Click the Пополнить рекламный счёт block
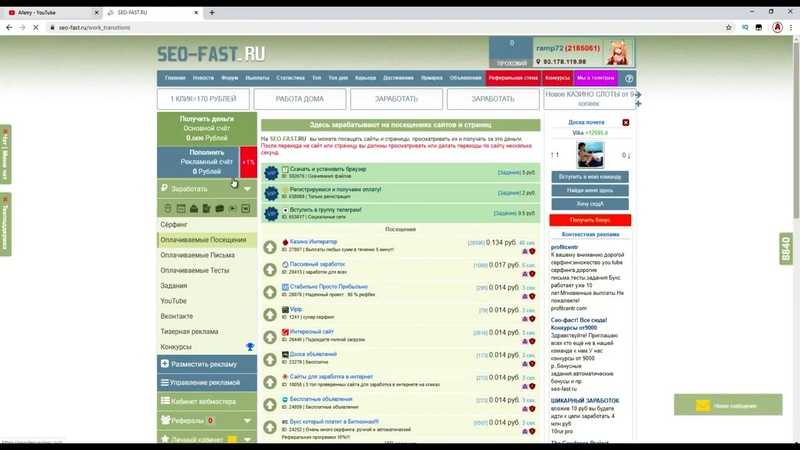The width and height of the screenshot is (800, 450). (198, 162)
